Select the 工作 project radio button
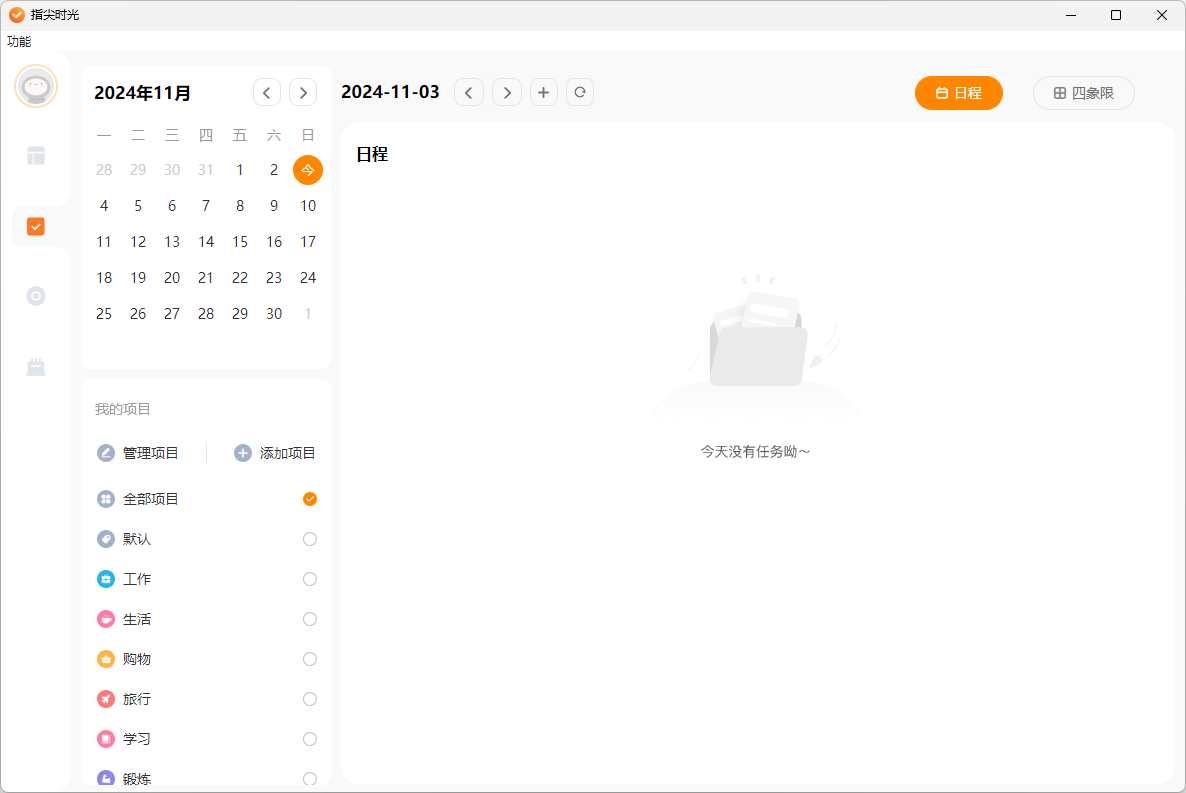The height and width of the screenshot is (793, 1186). click(x=309, y=579)
